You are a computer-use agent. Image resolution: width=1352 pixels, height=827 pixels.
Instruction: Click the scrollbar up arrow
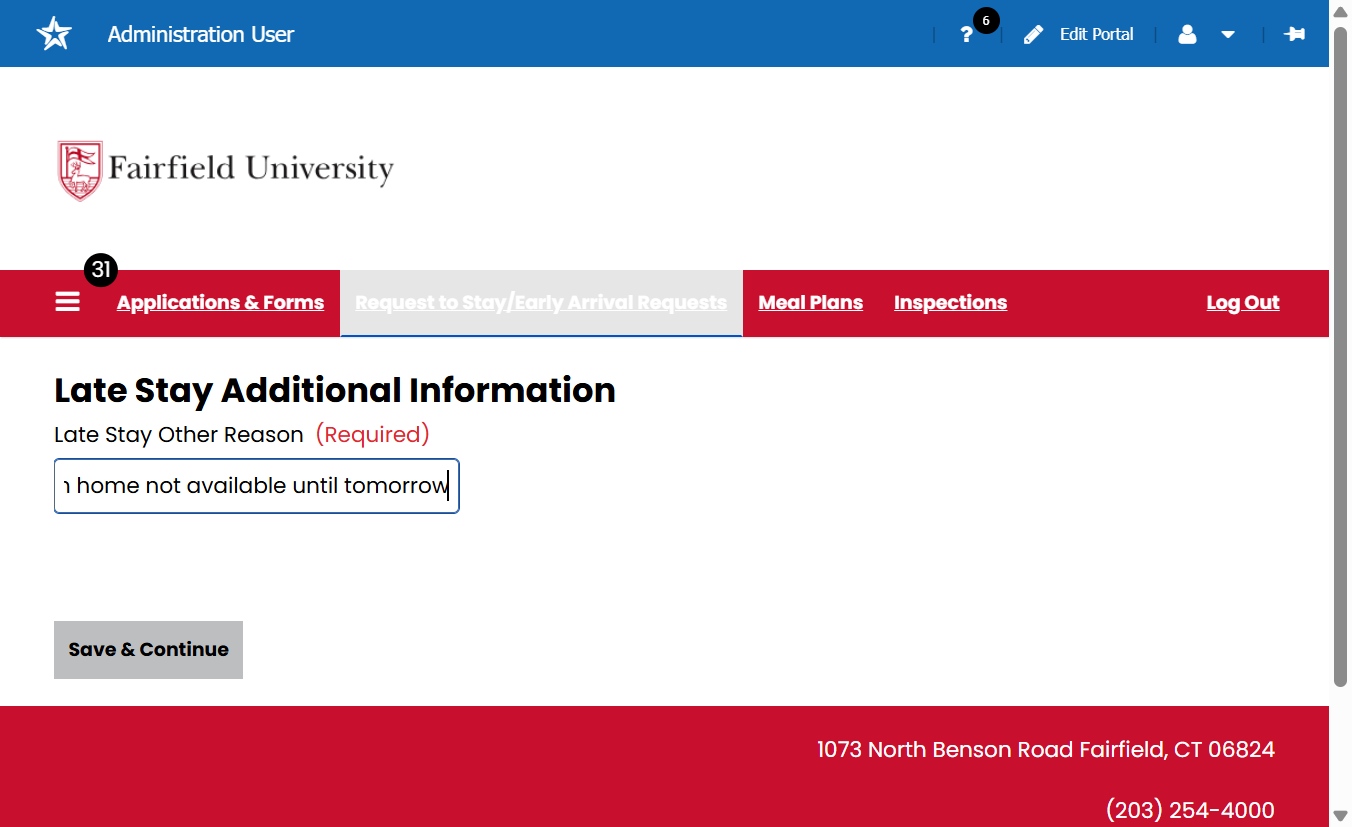point(1341,10)
